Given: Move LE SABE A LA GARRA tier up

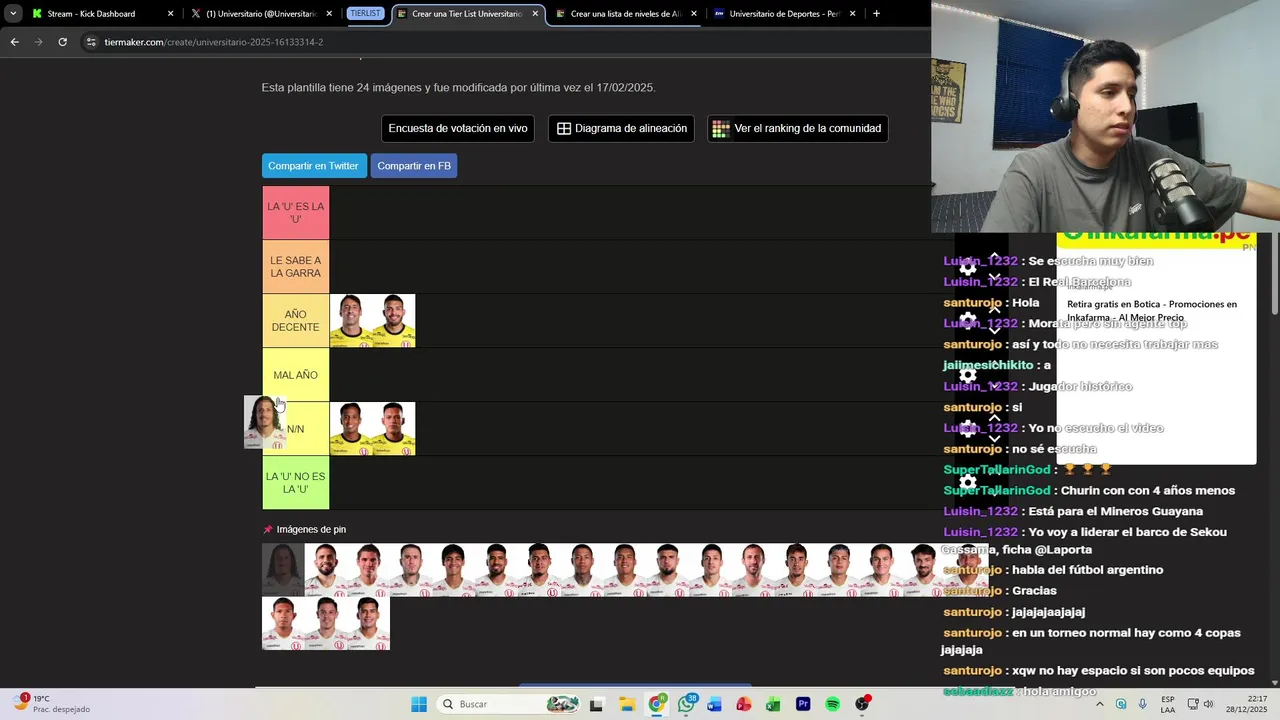Looking at the screenshot, I should pyautogui.click(x=994, y=256).
